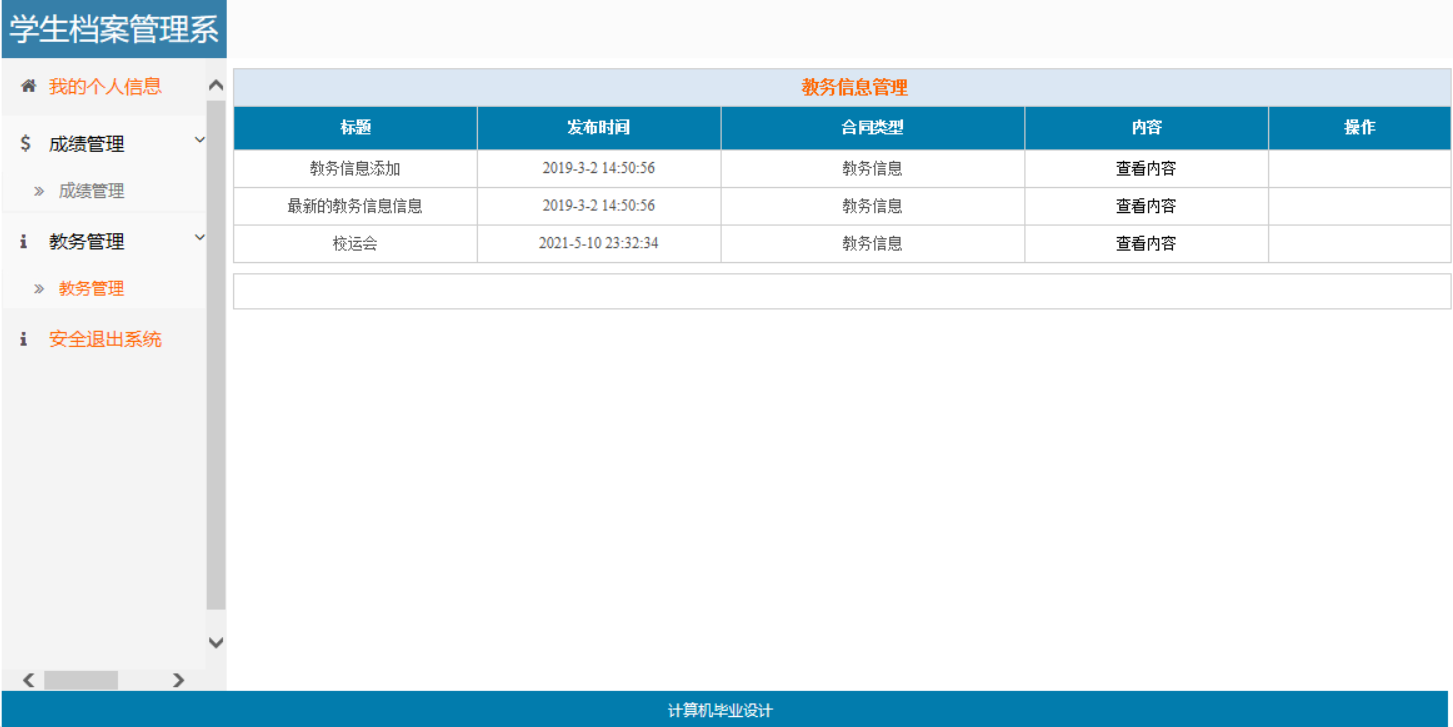
Task: Click sidebar horizontal scroll right arrow
Action: click(x=178, y=680)
